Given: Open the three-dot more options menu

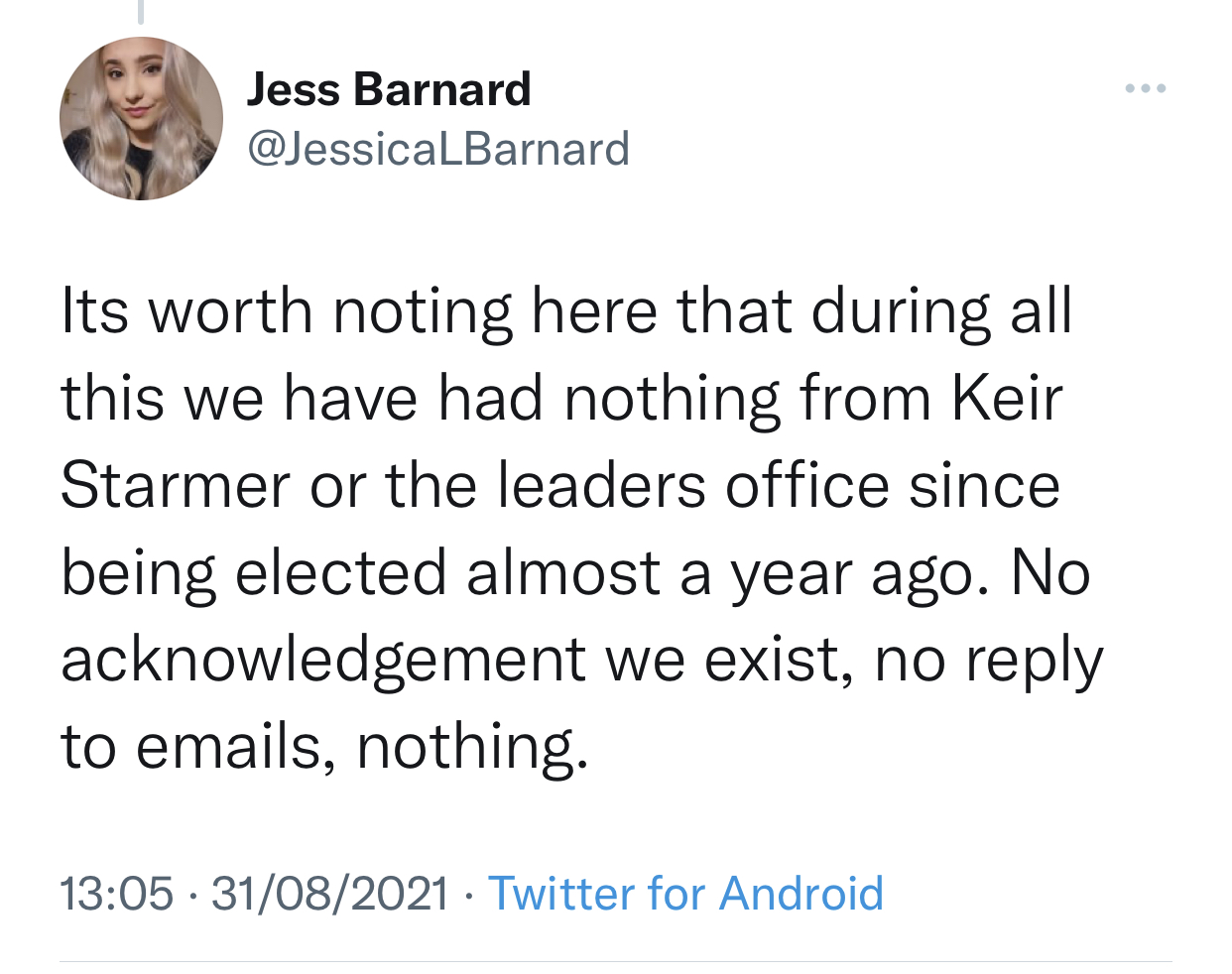Looking at the screenshot, I should (x=1146, y=89).
